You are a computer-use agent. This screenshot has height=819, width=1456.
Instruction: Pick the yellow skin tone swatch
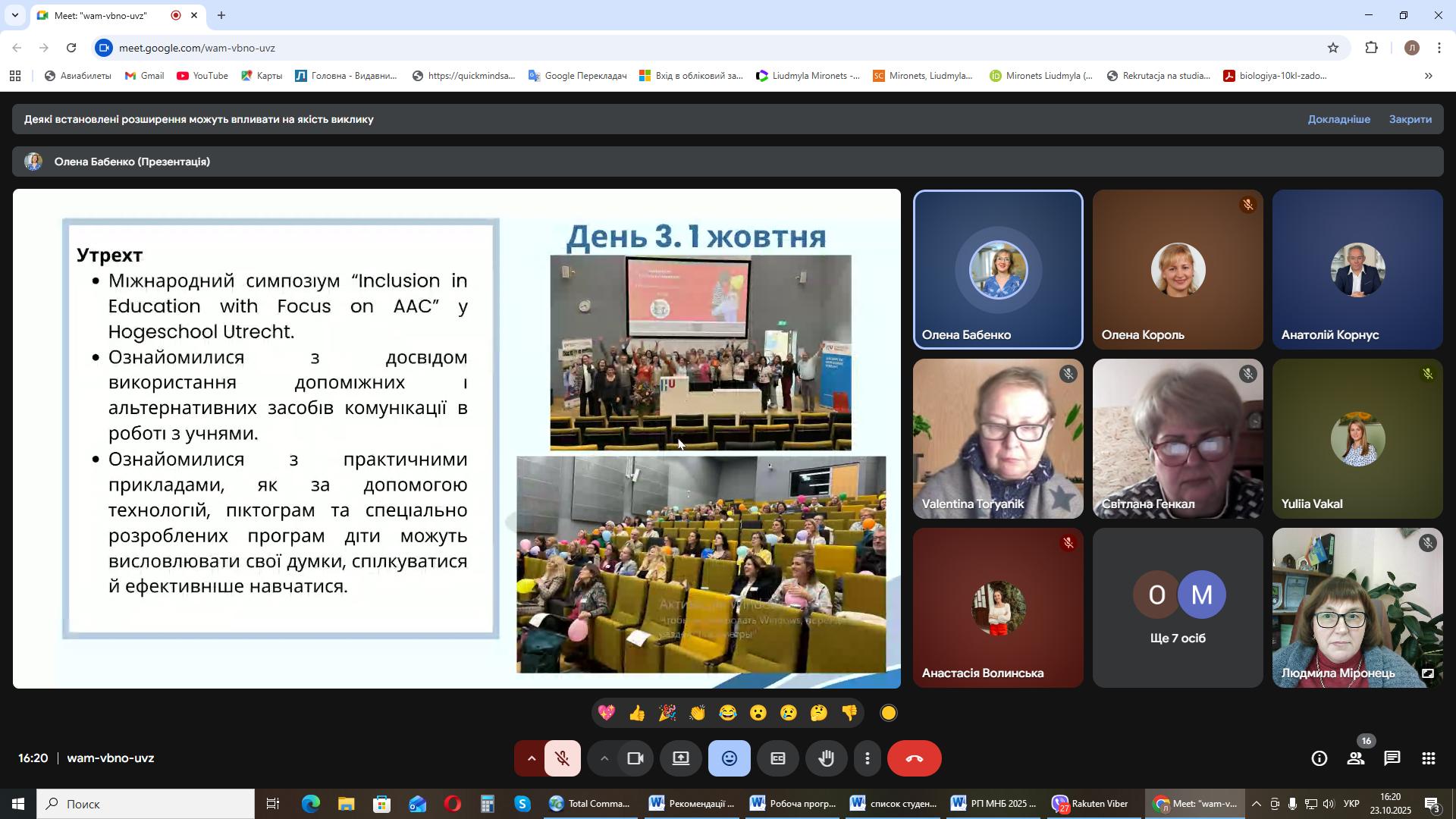click(x=889, y=714)
